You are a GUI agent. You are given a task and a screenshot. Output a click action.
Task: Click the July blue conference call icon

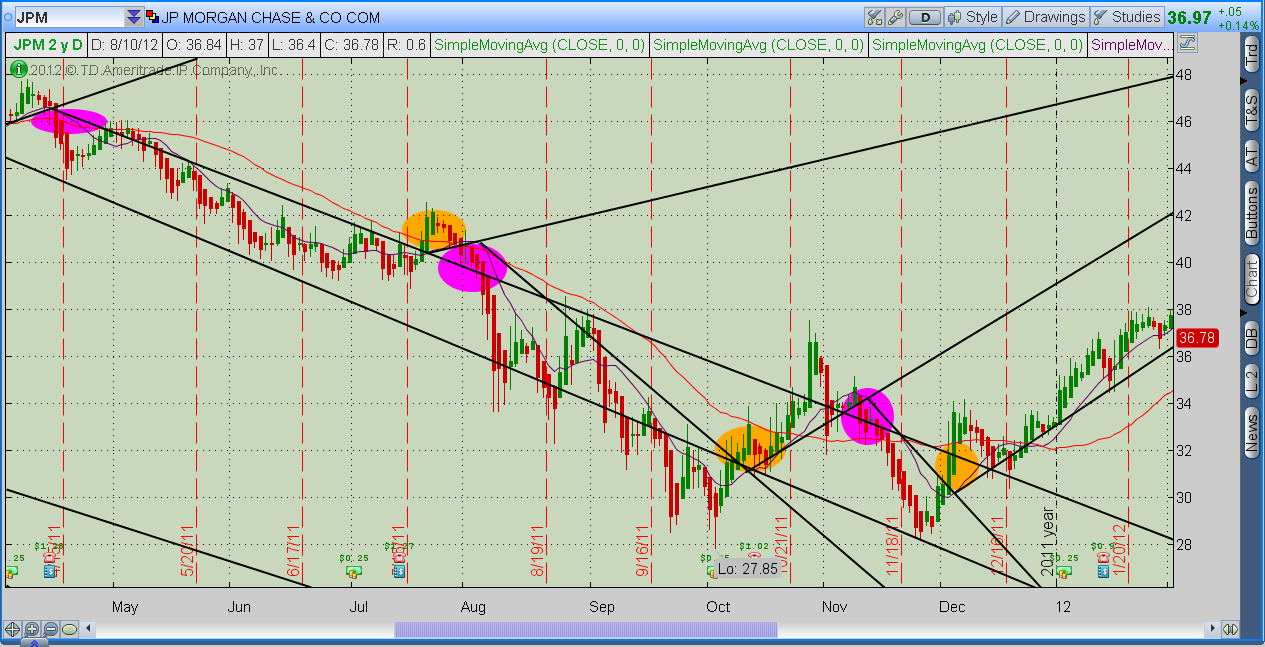tap(399, 571)
